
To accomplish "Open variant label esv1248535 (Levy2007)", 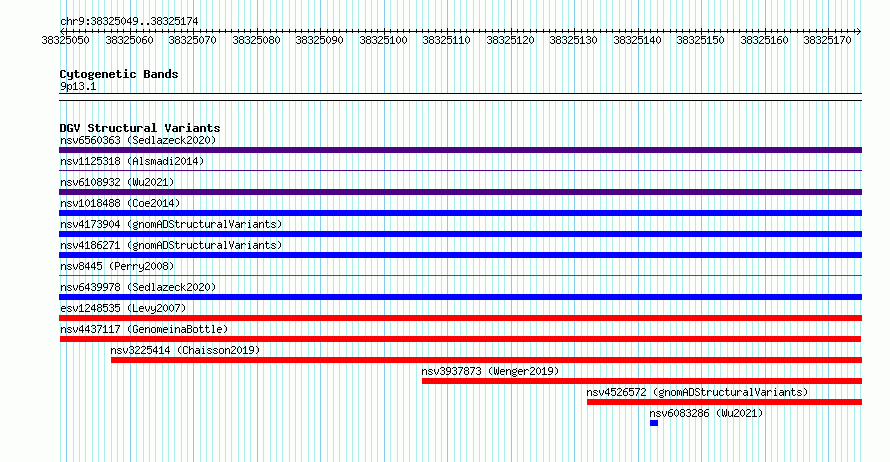I will pyautogui.click(x=123, y=308).
